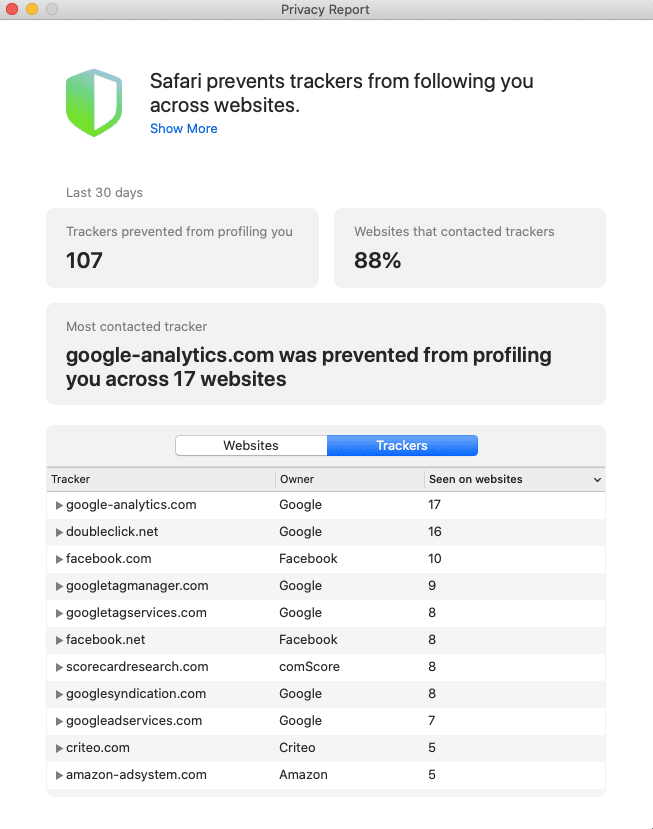Viewport: 653px width, 829px height.
Task: Switch to the Websites tab
Action: [251, 446]
